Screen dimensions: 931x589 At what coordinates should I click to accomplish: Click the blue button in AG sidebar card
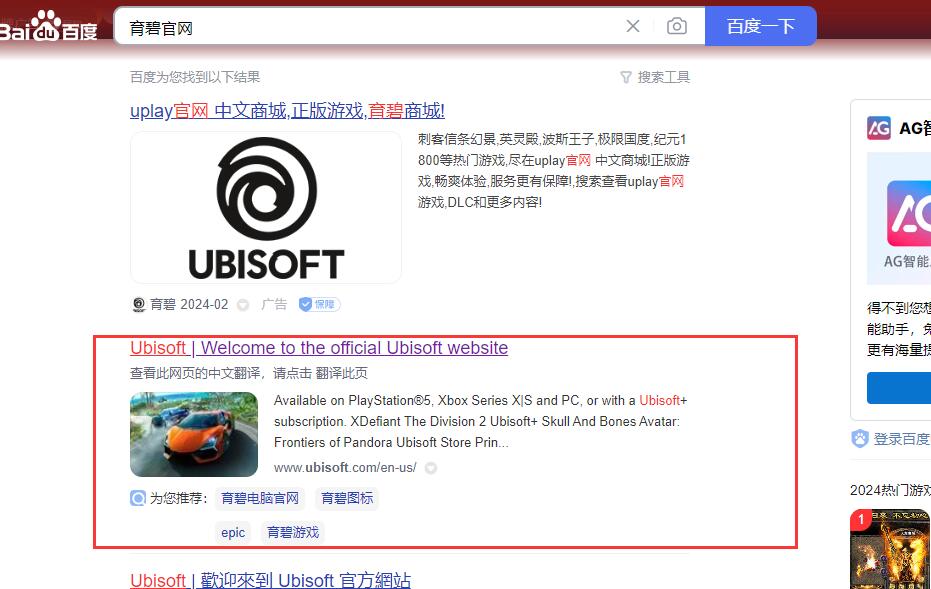(899, 388)
